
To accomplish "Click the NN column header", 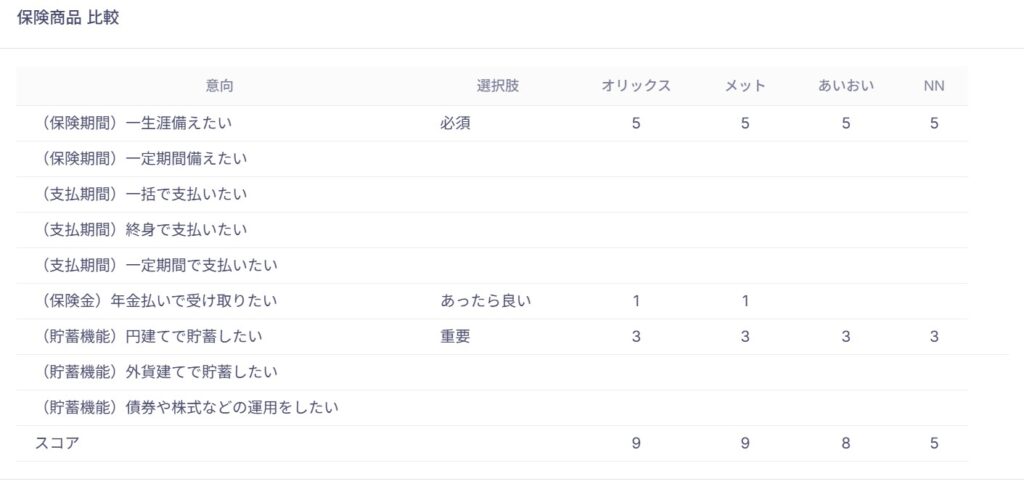I will click(x=934, y=86).
